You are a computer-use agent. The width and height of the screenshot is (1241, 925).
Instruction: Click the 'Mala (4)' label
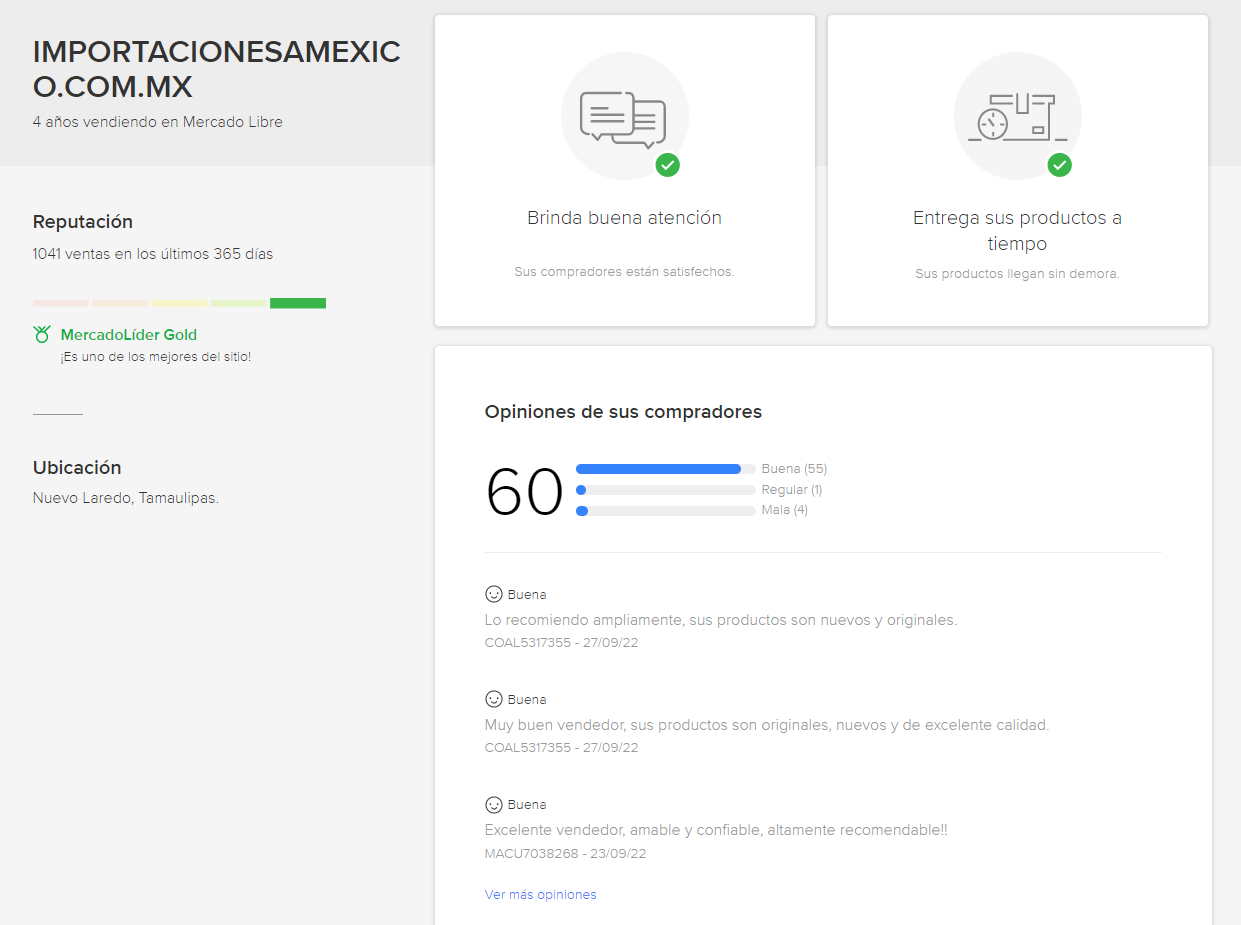click(785, 510)
